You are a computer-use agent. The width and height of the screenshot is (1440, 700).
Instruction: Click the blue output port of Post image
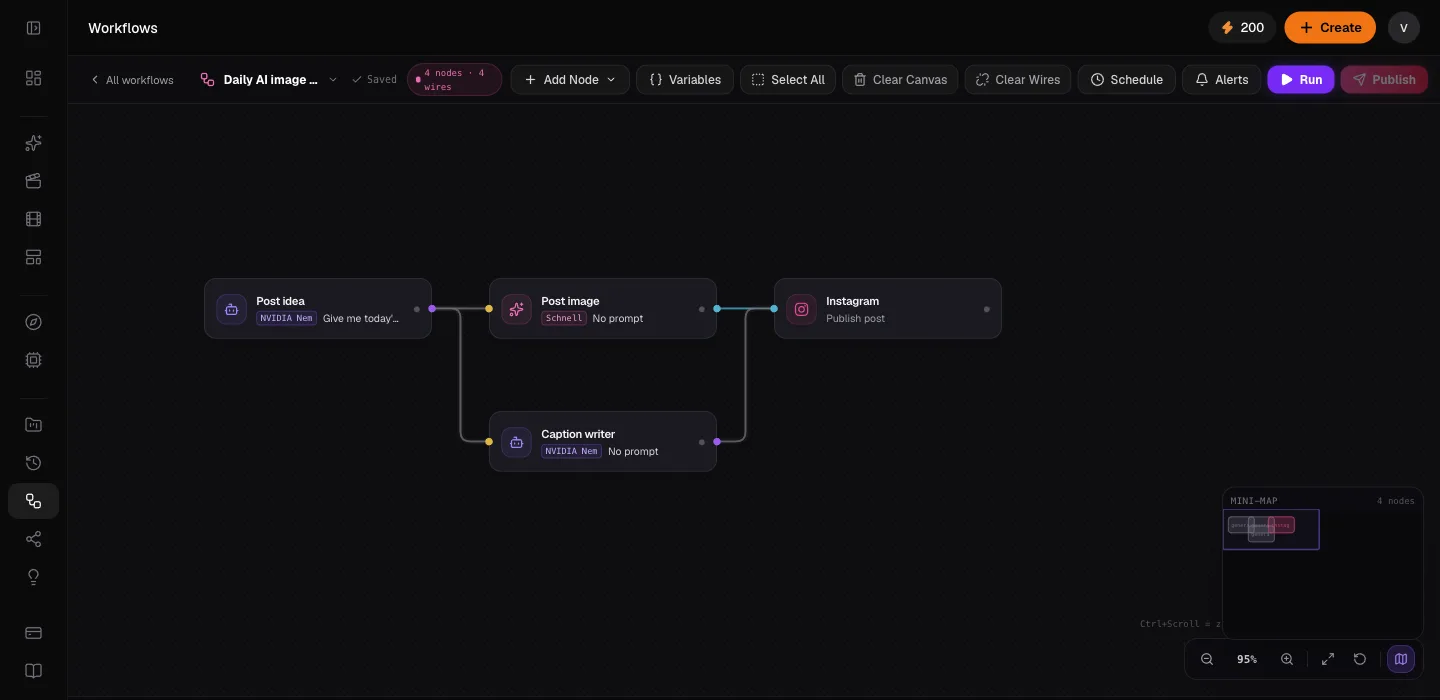tap(717, 309)
